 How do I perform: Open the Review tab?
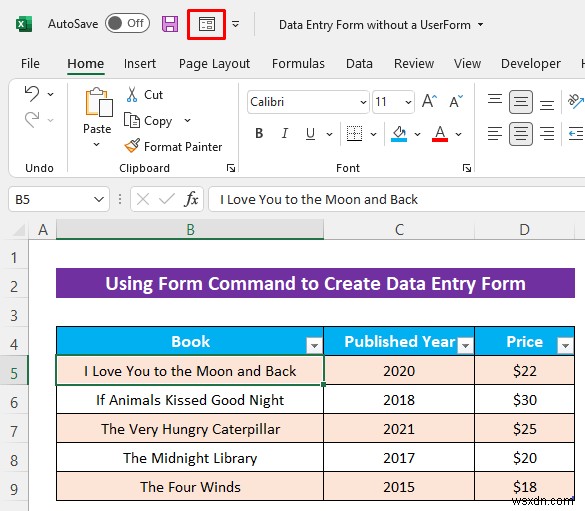414,63
